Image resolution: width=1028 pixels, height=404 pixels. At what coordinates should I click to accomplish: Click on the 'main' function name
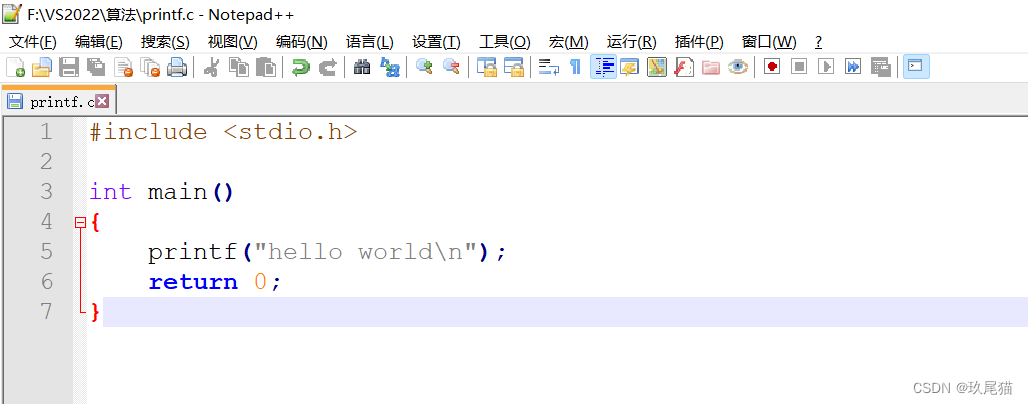coord(176,192)
